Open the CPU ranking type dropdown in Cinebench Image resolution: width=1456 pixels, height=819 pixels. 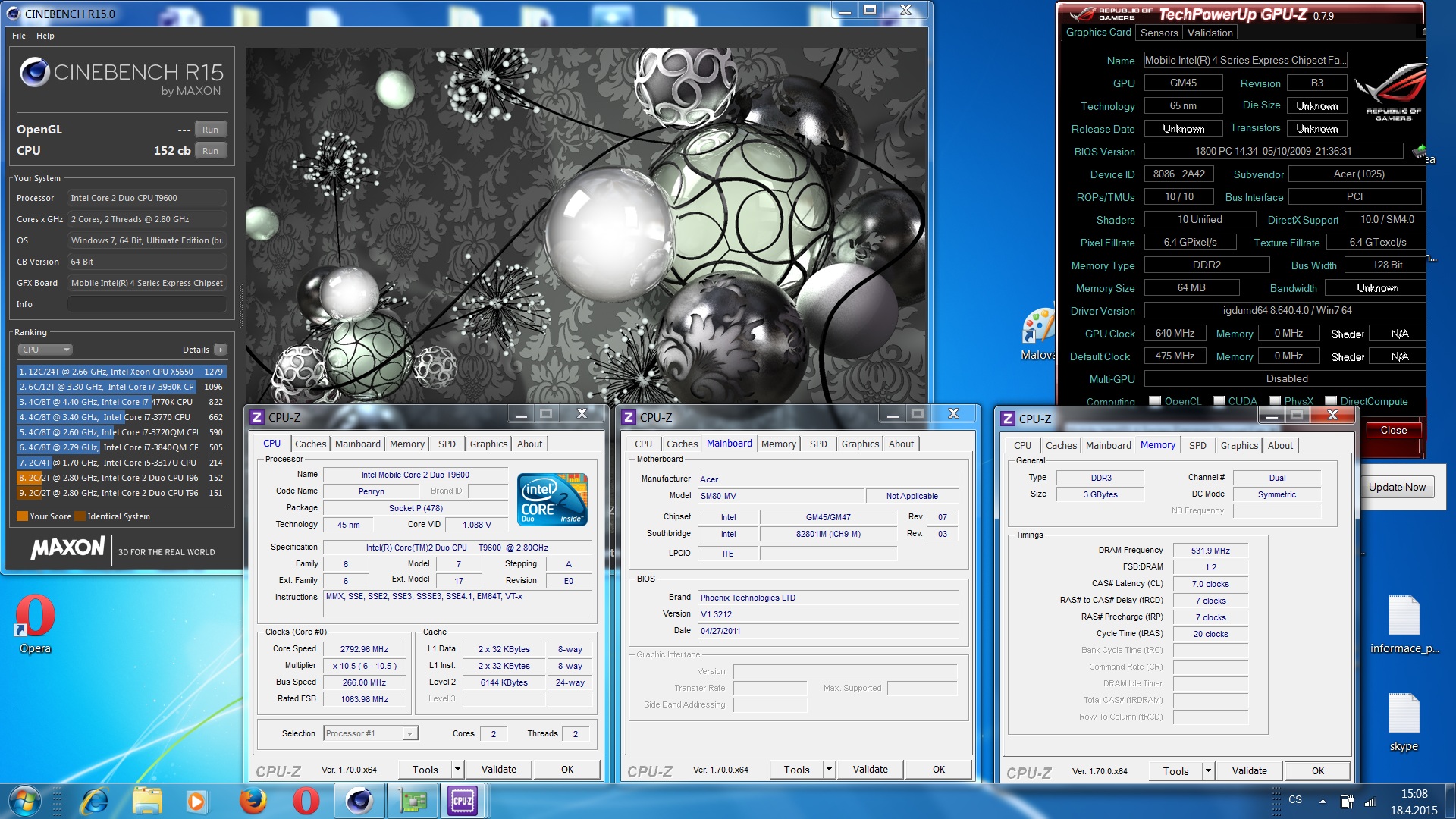point(45,350)
